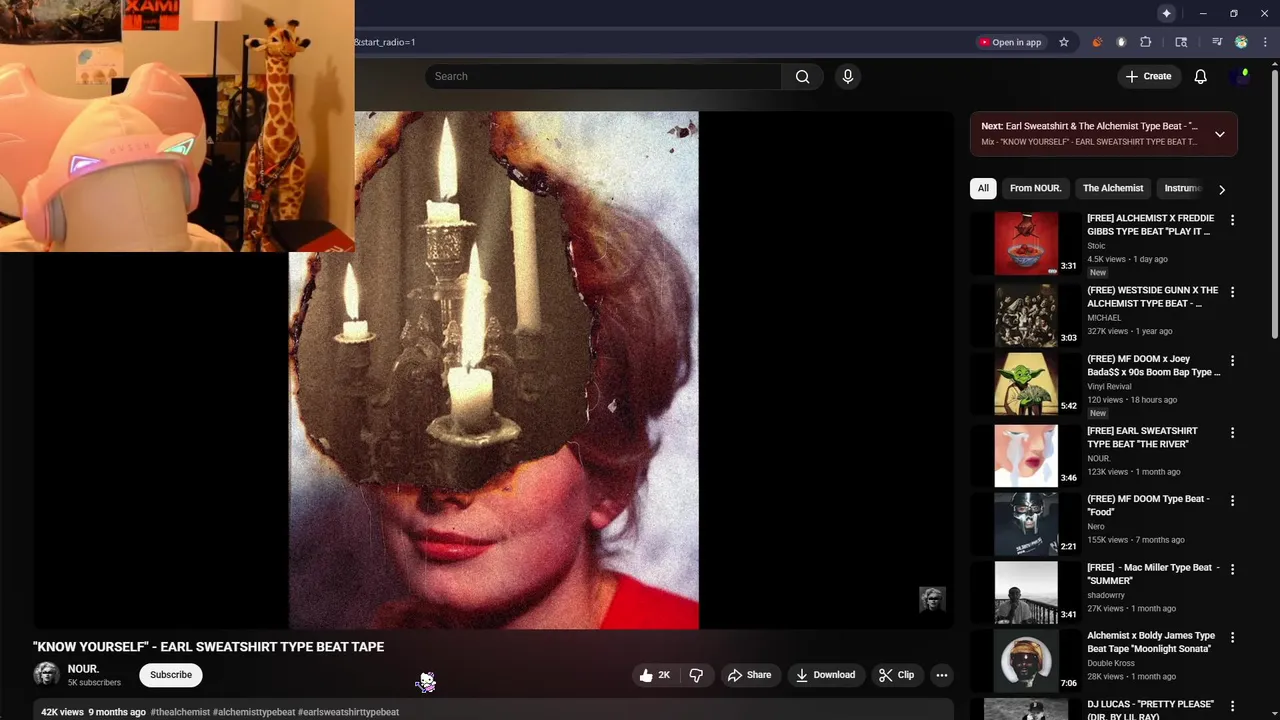Viewport: 1280px width, 720px height.
Task: Open hashtag #earlsweatshirttypebeat
Action: tap(348, 712)
